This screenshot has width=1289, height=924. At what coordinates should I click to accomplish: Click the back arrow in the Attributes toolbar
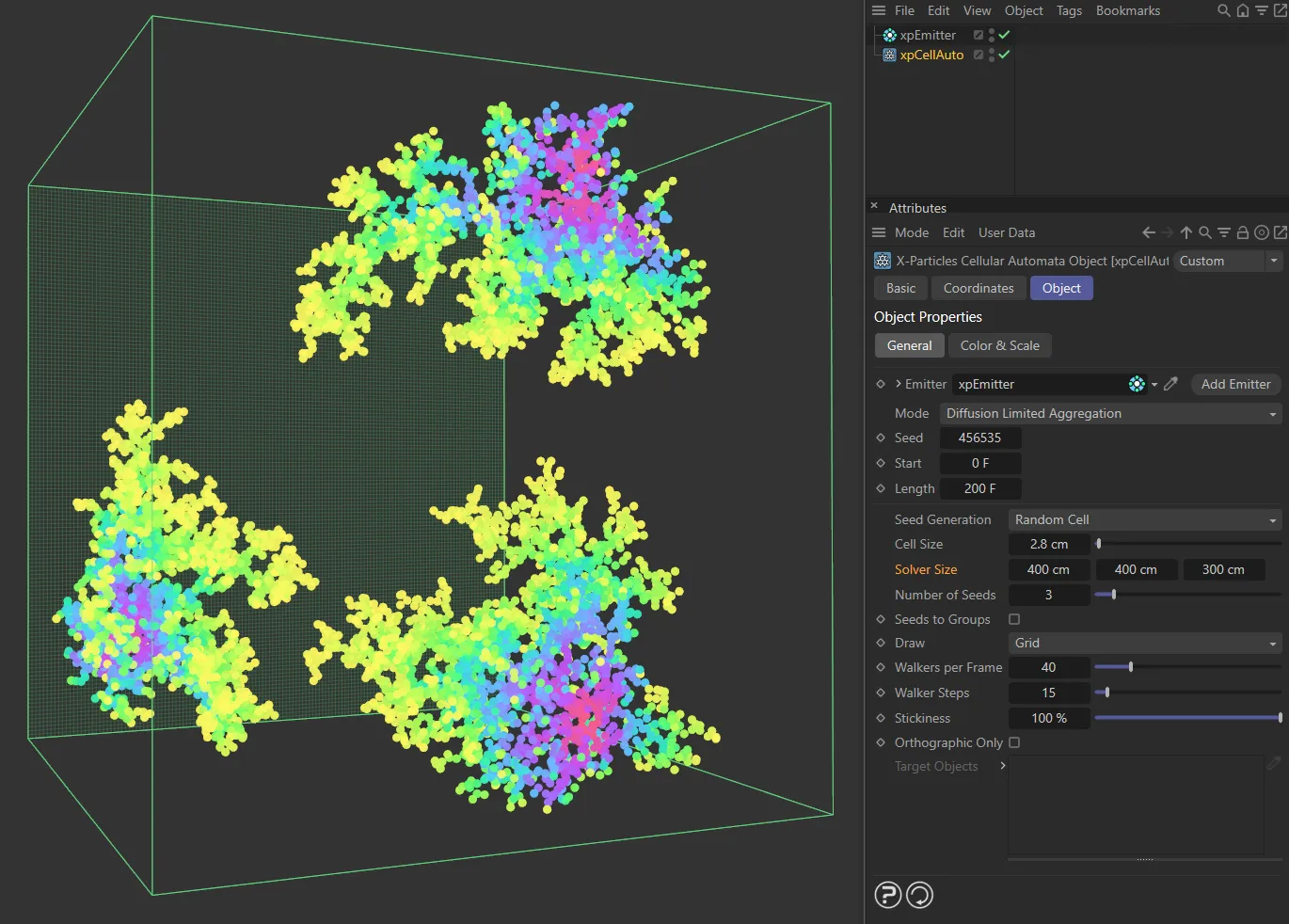coord(1148,232)
